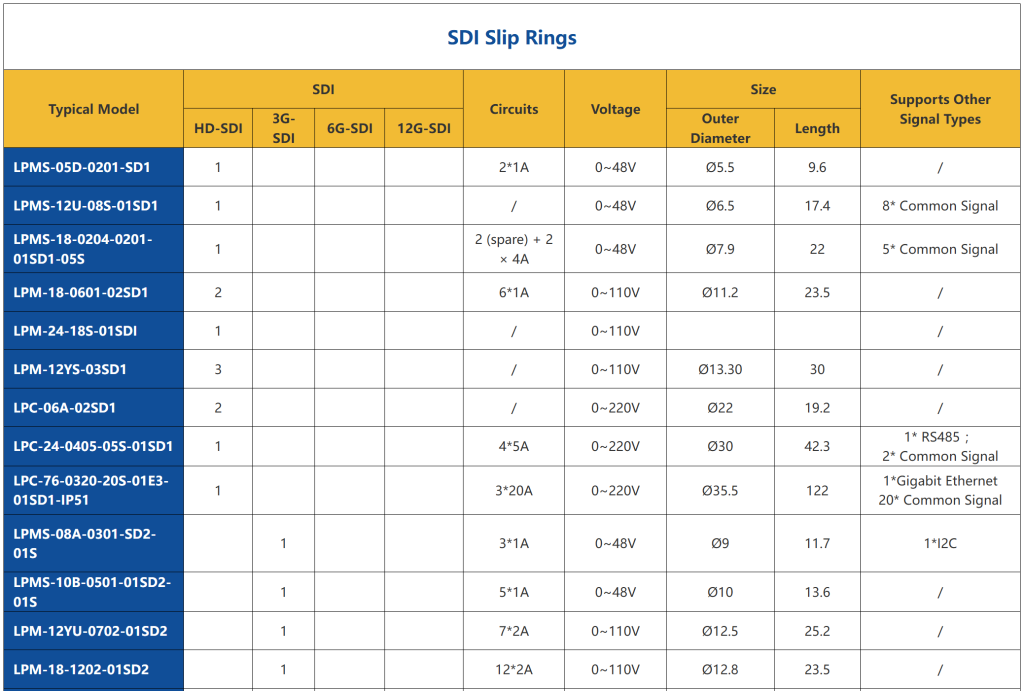Open model LPM-24-18S-01SDI
The height and width of the screenshot is (691, 1024).
(x=75, y=330)
